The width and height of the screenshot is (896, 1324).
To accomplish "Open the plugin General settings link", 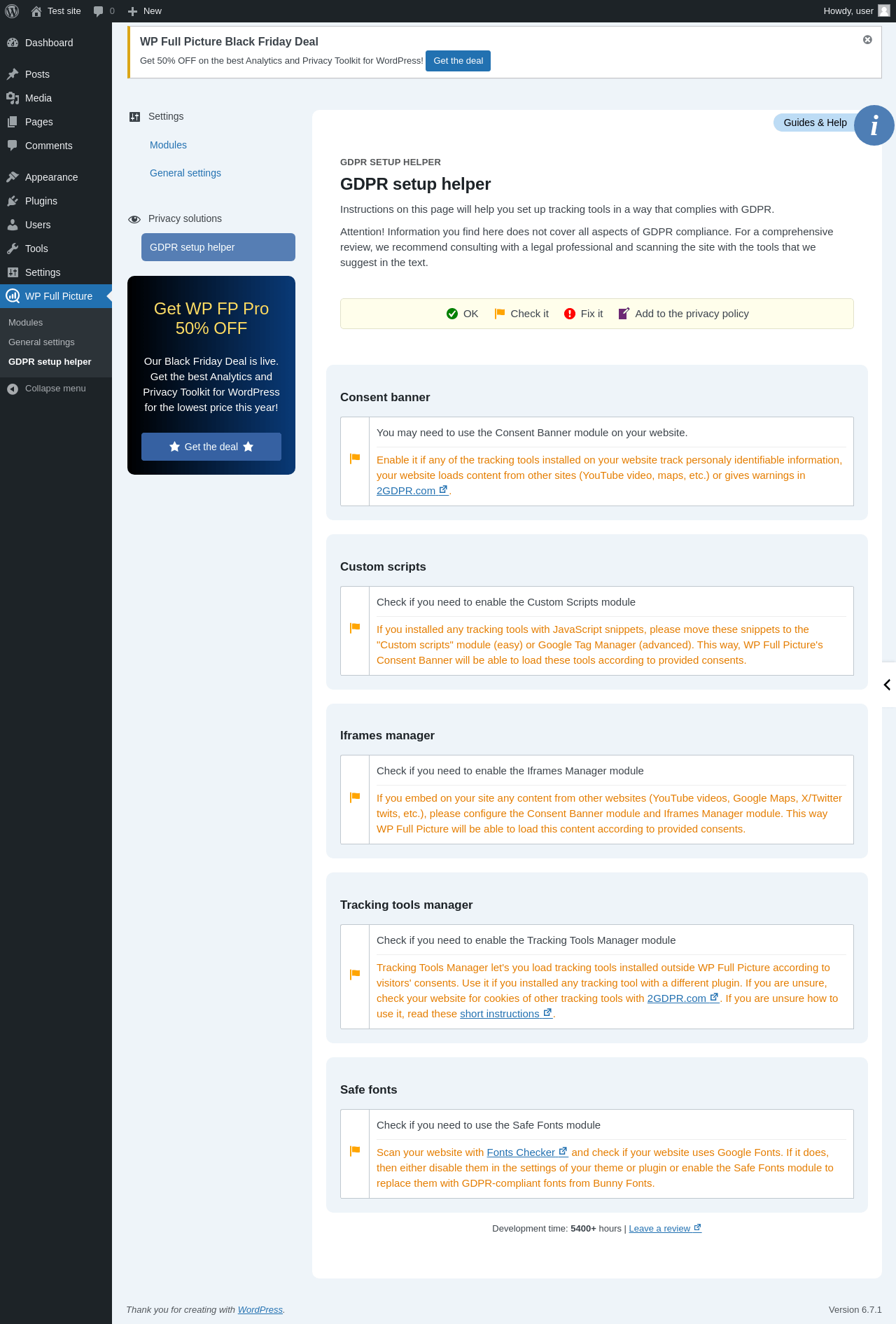I will (185, 173).
